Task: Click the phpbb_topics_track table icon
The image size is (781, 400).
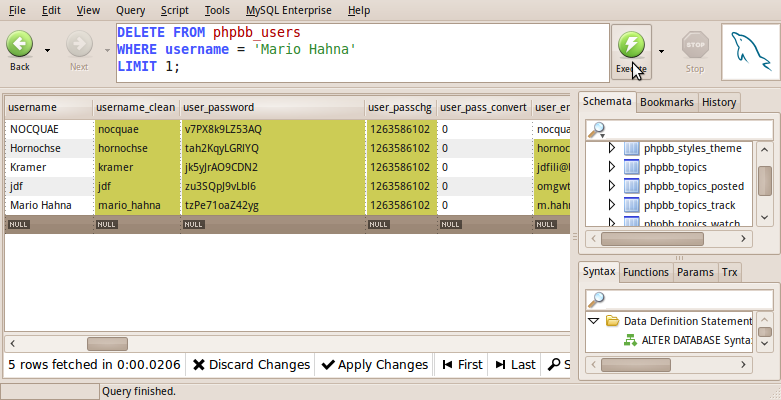Action: click(632, 205)
